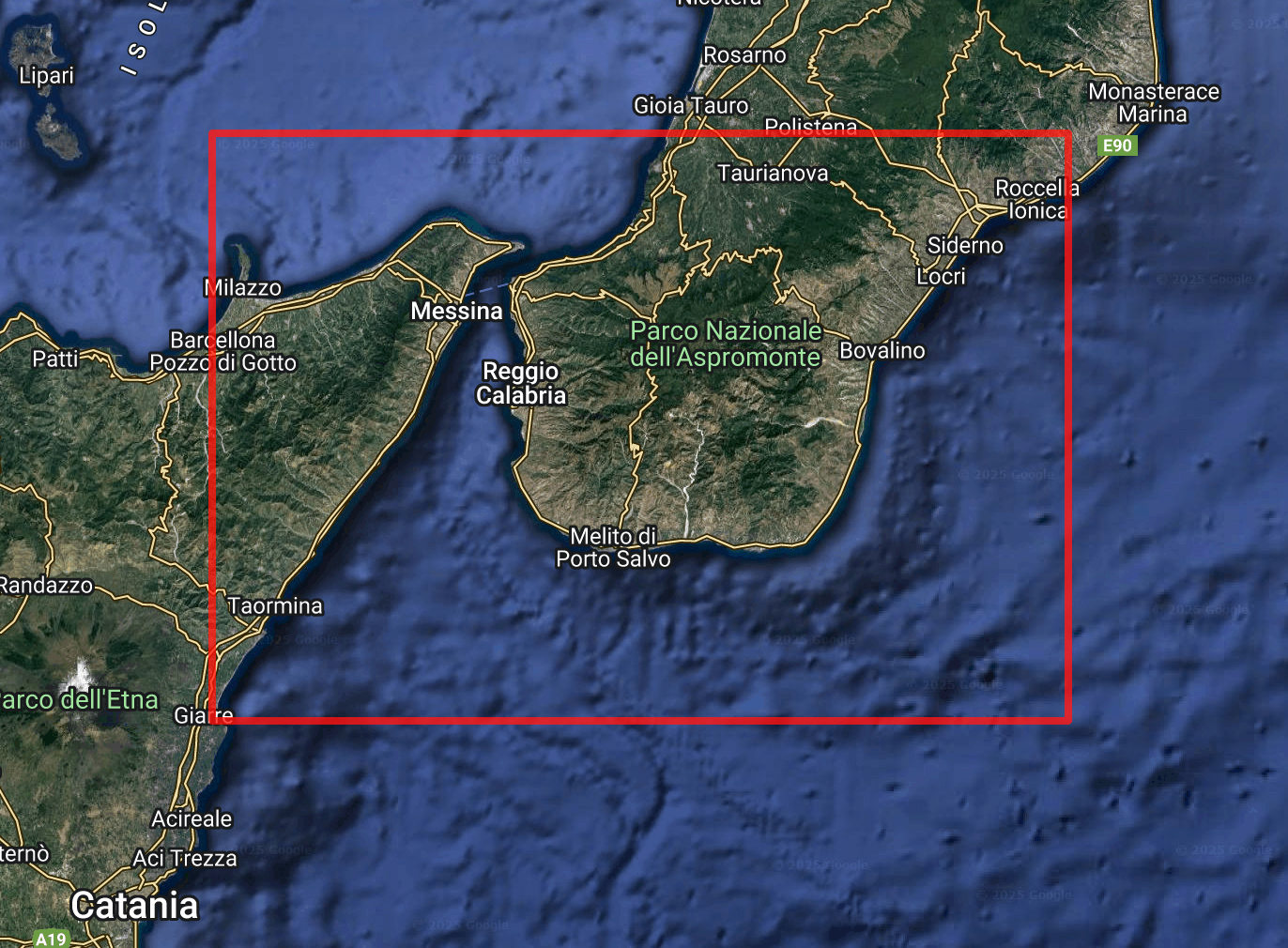1288x948 pixels.
Task: Click the Parco dell'Etna park label
Action: point(79,700)
